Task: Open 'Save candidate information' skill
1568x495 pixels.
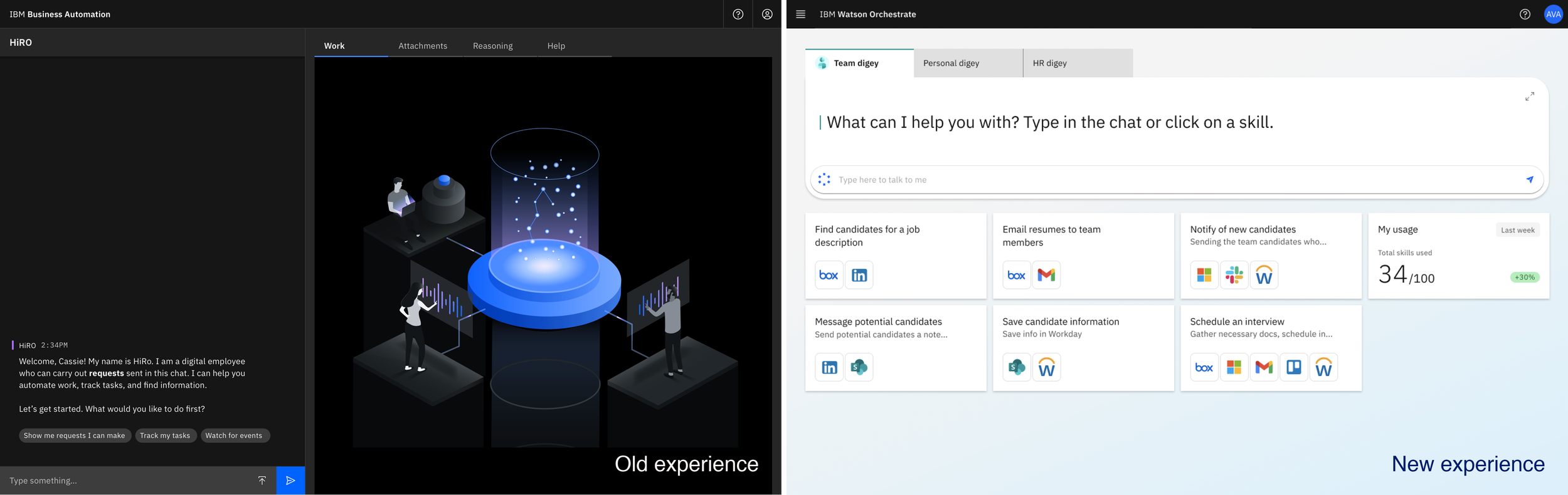Action: click(1083, 348)
